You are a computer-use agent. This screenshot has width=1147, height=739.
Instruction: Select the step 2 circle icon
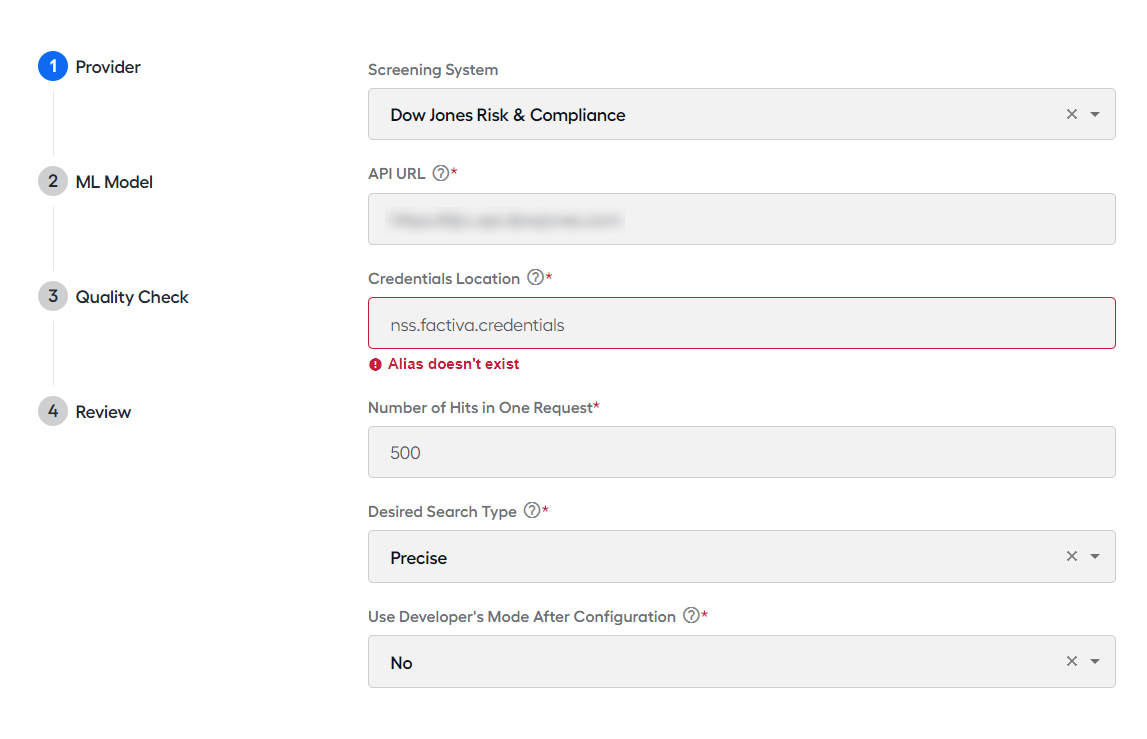(x=53, y=181)
